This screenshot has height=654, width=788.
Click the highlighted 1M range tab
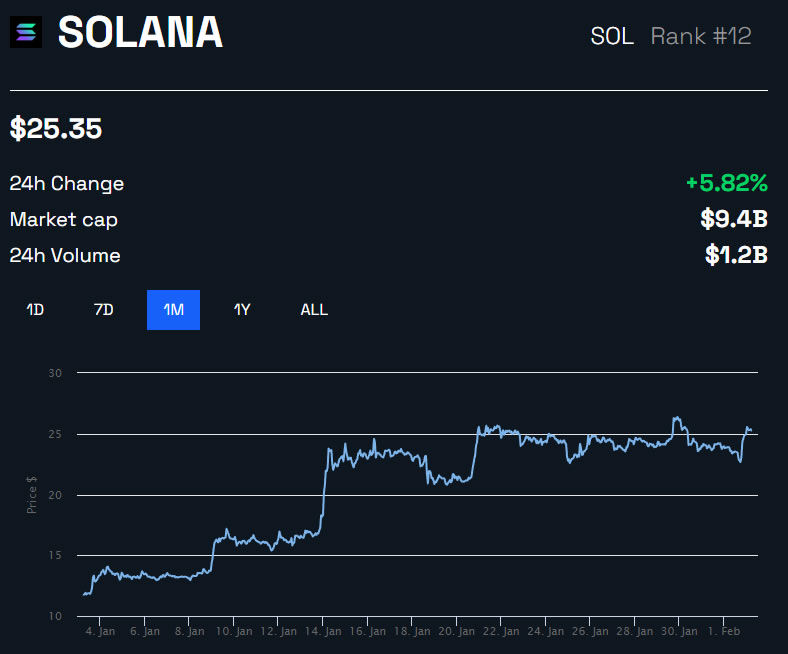tap(173, 310)
